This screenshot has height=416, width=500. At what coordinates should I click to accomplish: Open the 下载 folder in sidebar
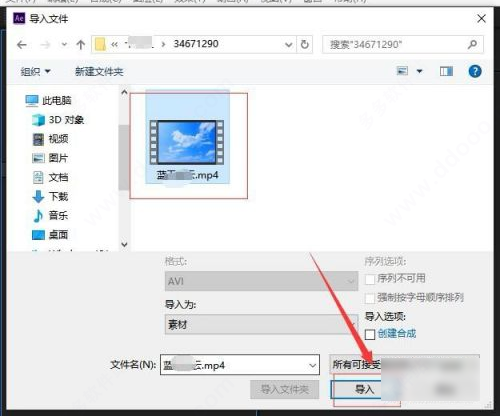[x=50, y=196]
